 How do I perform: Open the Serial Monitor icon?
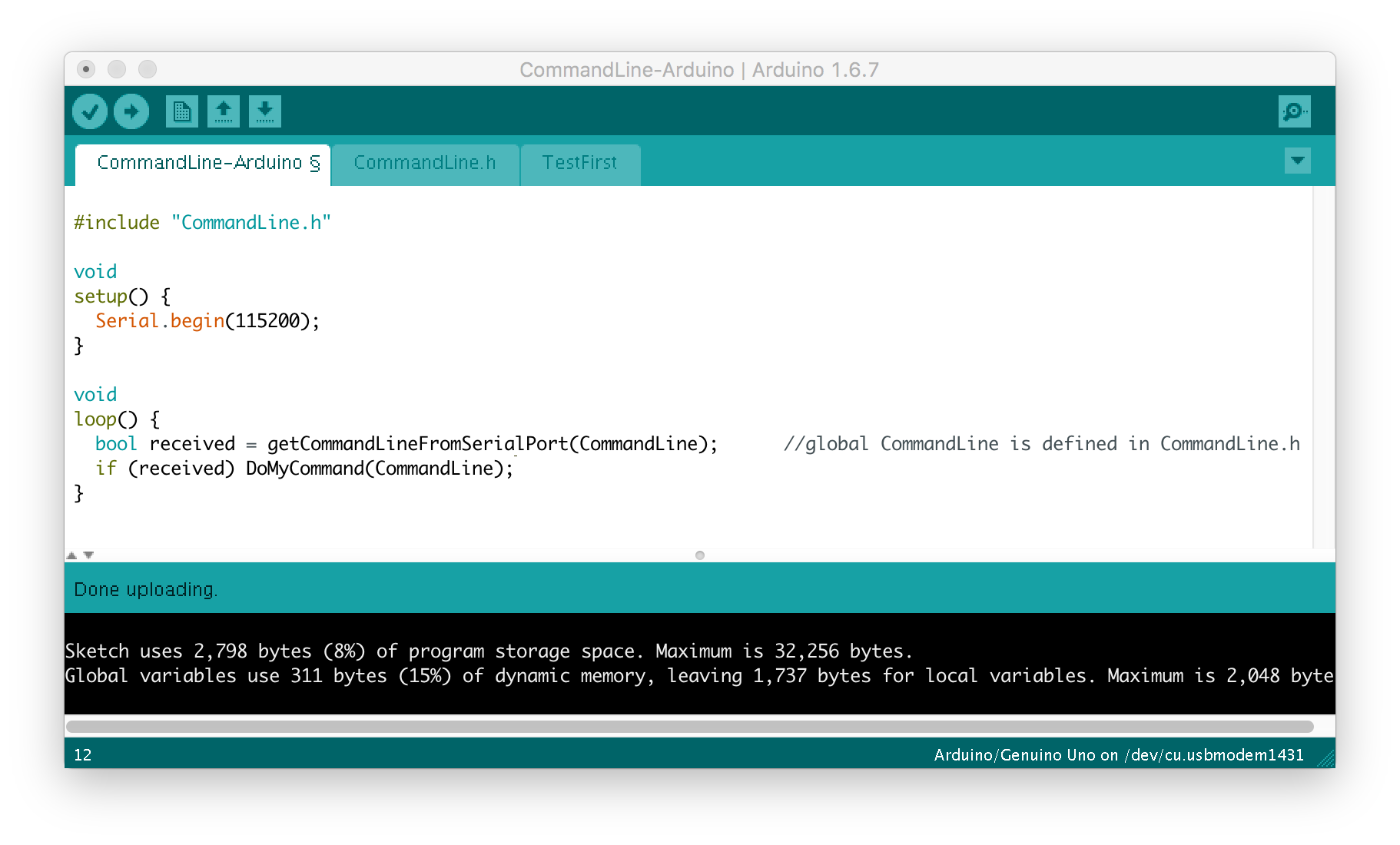click(x=1294, y=111)
